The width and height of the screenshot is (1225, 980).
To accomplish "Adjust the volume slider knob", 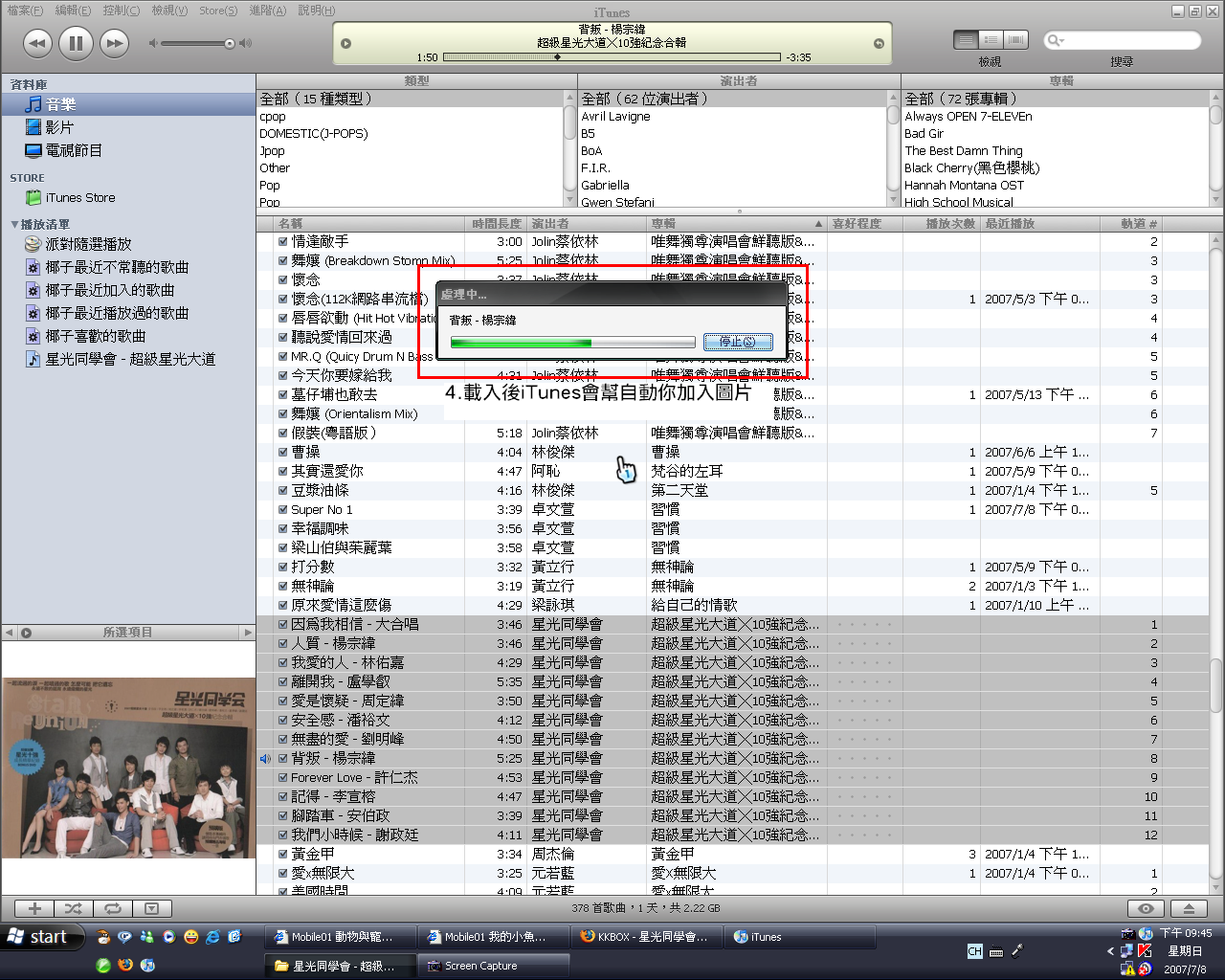I will [x=229, y=43].
